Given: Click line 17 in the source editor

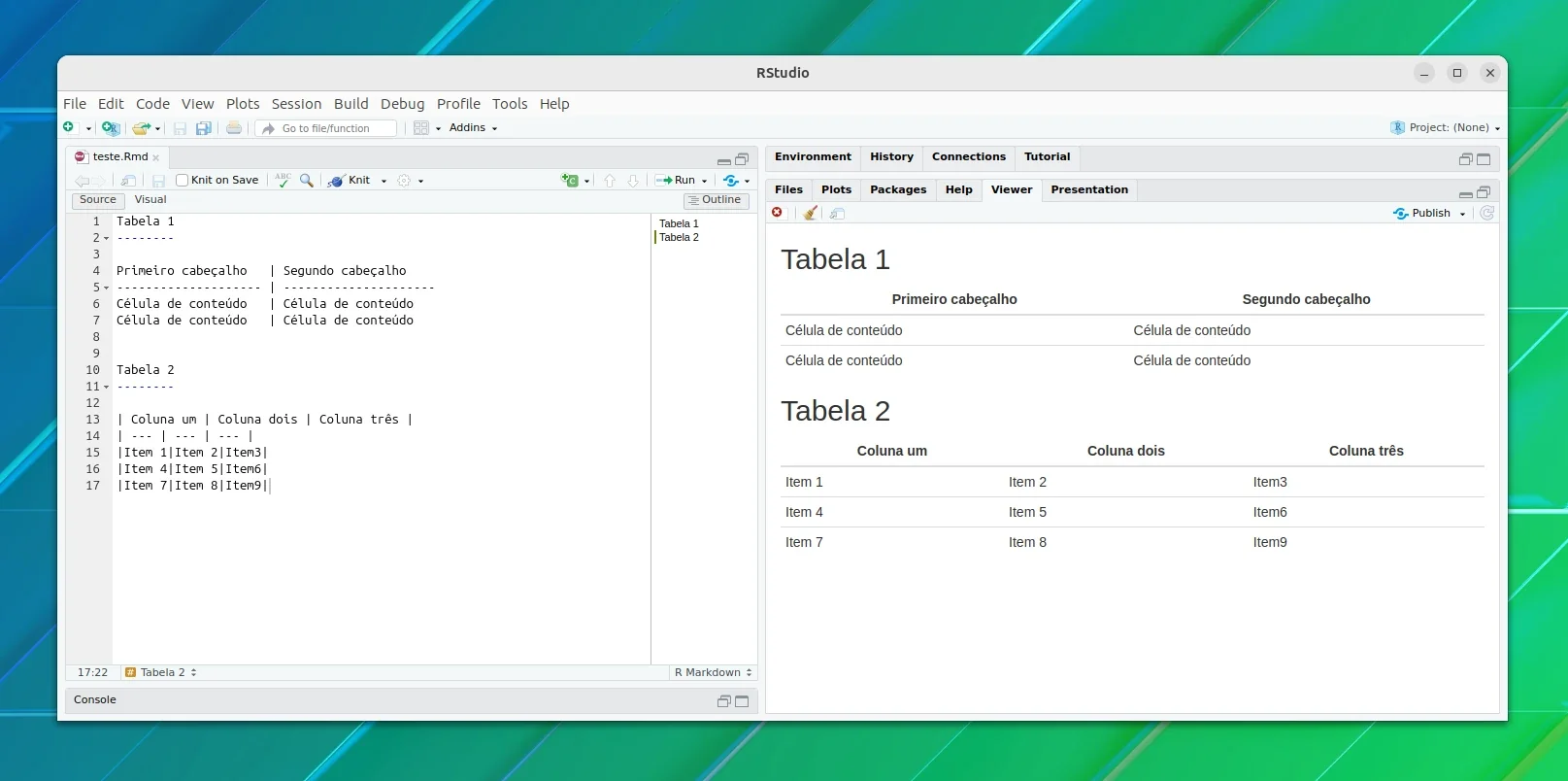Looking at the screenshot, I should pos(381,486).
